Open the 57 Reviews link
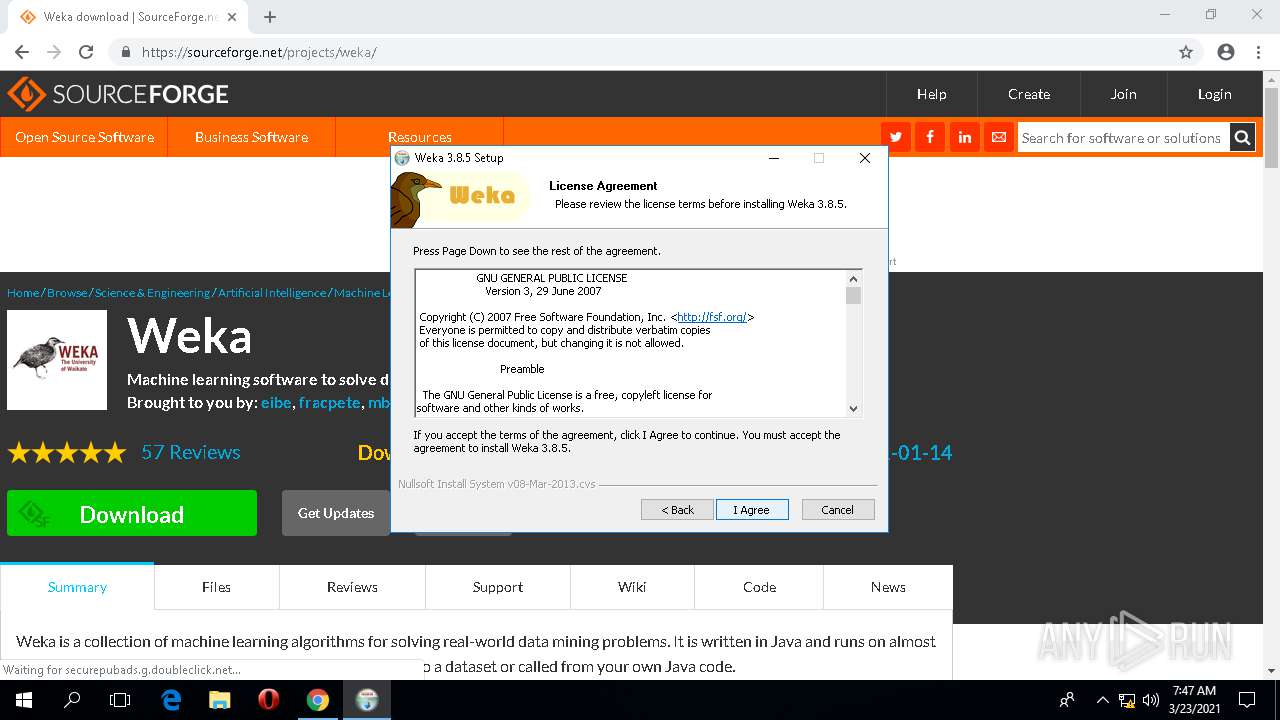Screen dimensions: 1280x720 [191, 452]
